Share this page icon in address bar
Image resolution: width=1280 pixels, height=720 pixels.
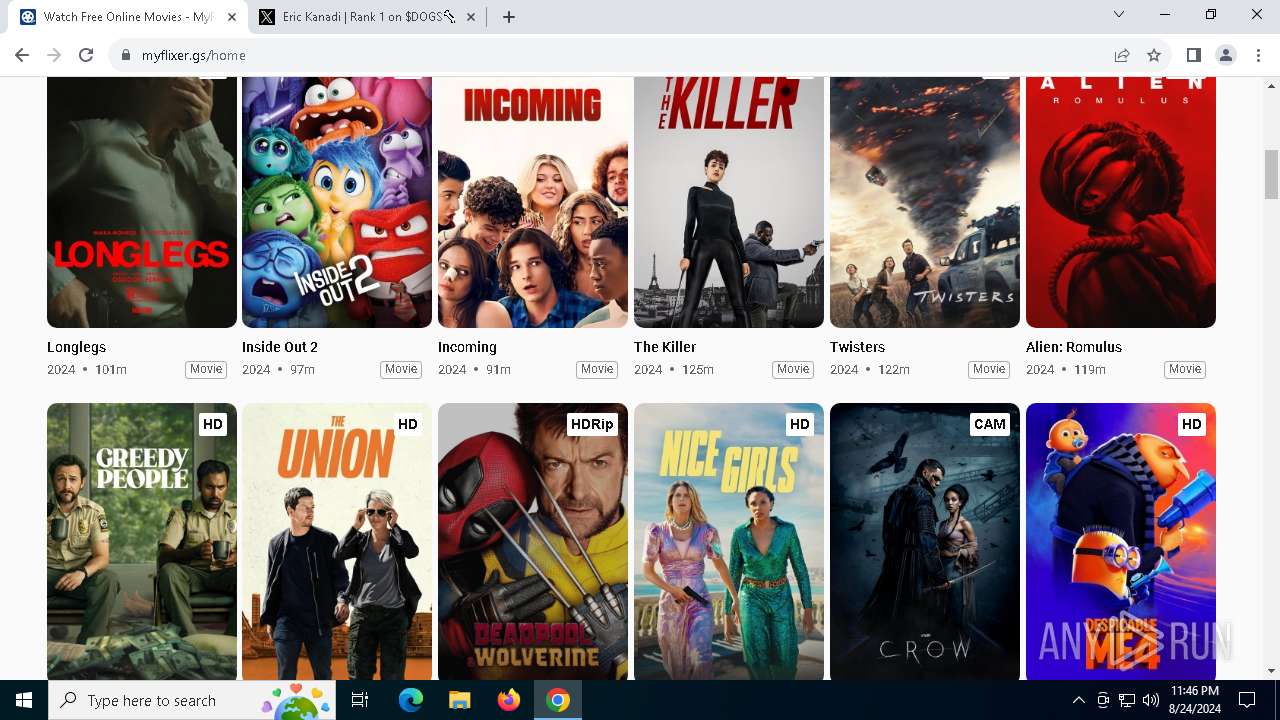pyautogui.click(x=1122, y=55)
